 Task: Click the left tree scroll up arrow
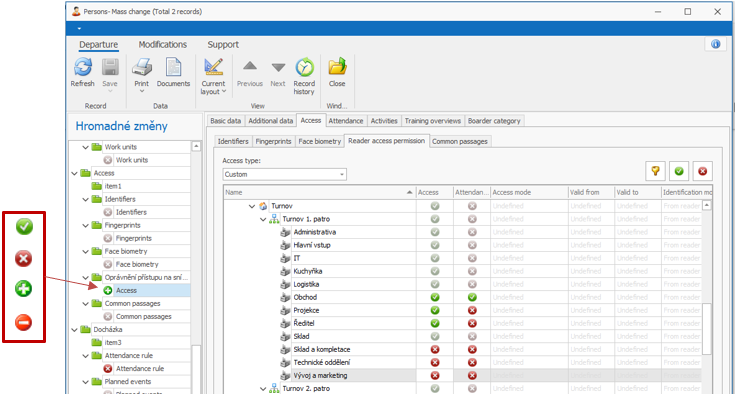[196, 147]
